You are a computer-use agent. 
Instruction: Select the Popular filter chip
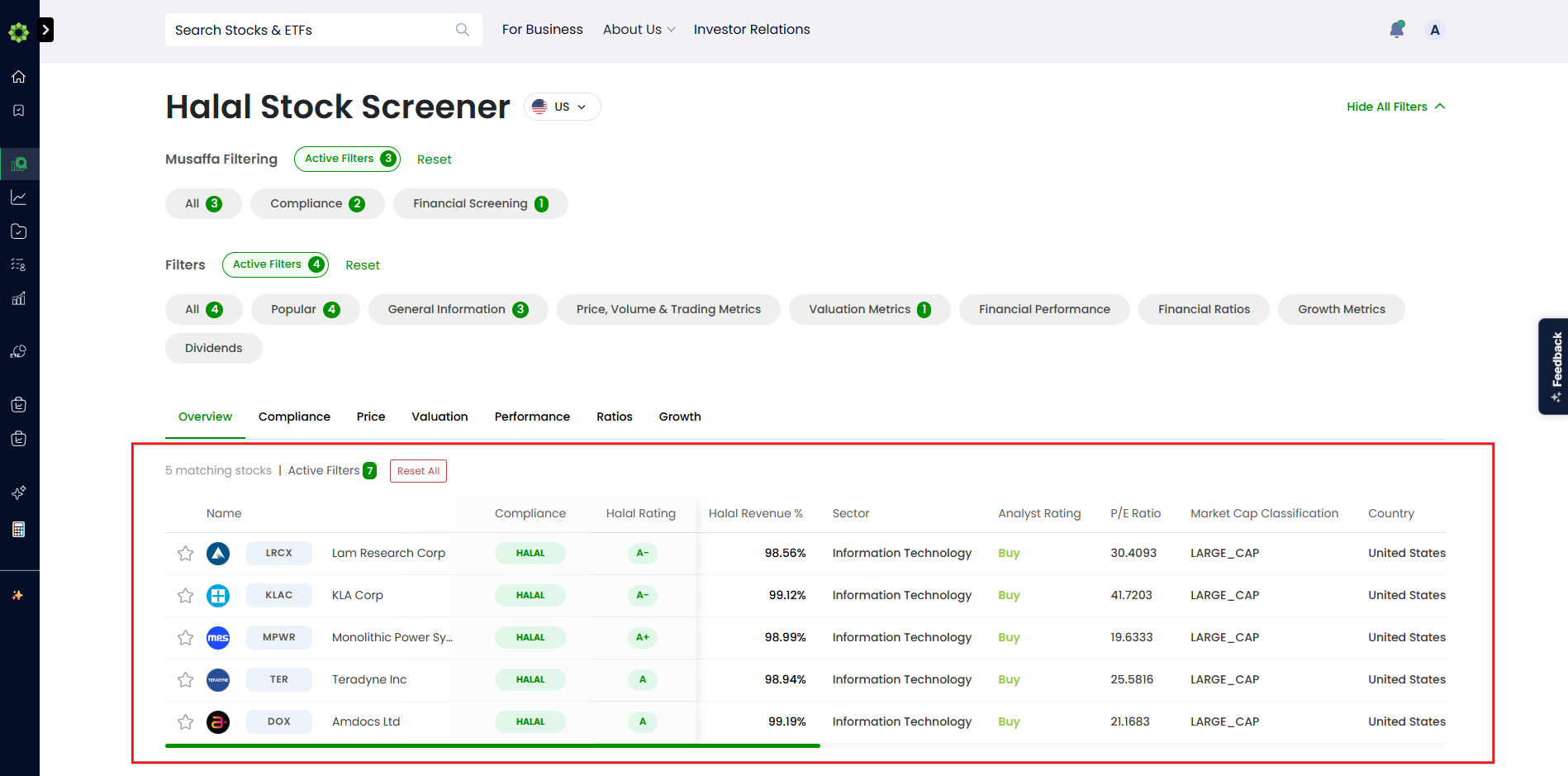pyautogui.click(x=306, y=310)
